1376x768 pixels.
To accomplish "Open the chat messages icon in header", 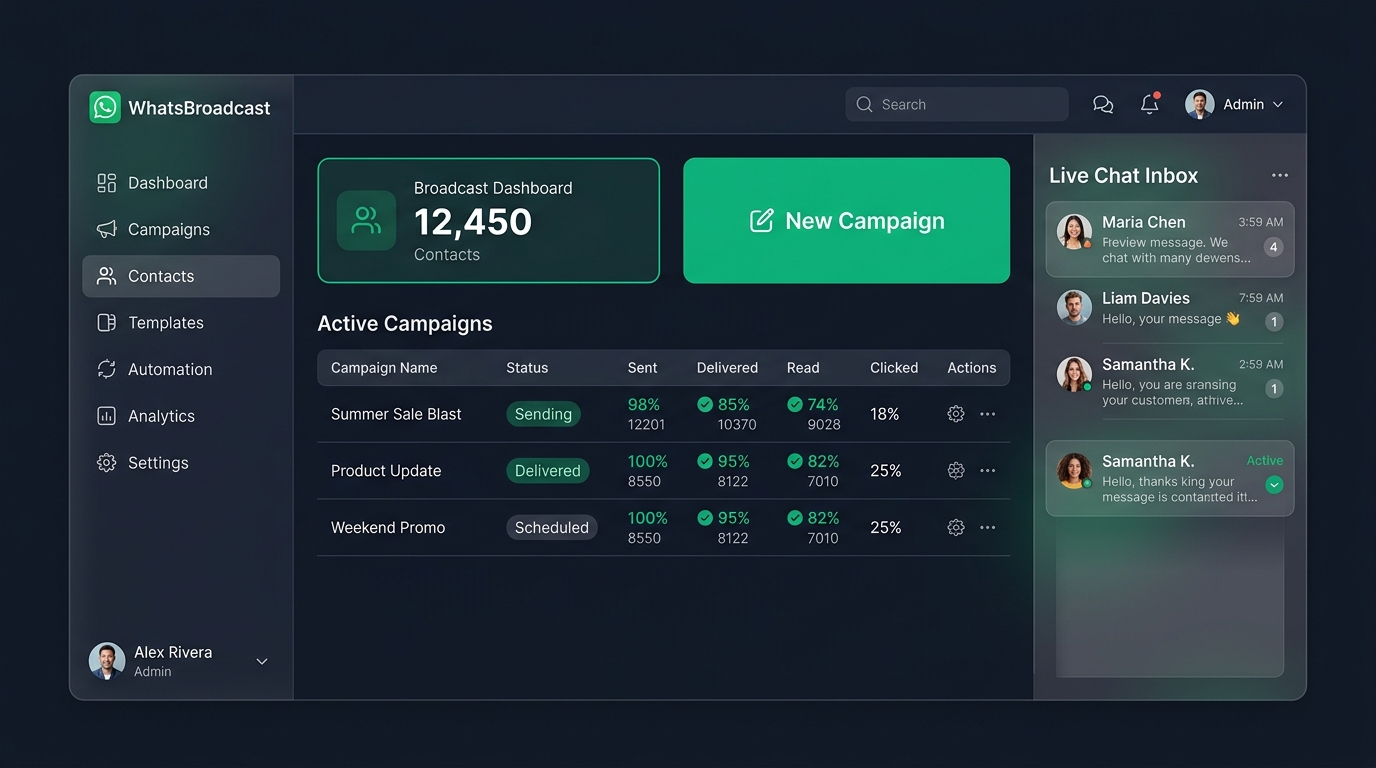I will click(1103, 104).
